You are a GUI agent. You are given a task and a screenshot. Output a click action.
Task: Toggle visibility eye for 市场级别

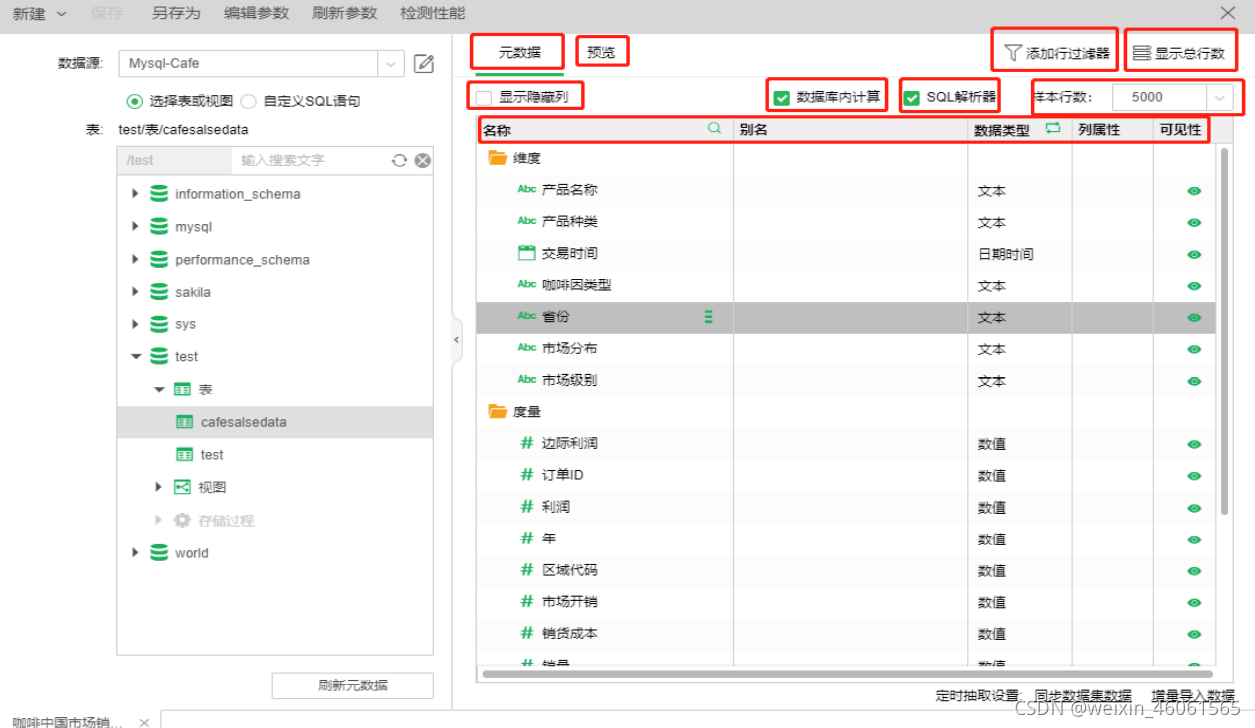1194,381
